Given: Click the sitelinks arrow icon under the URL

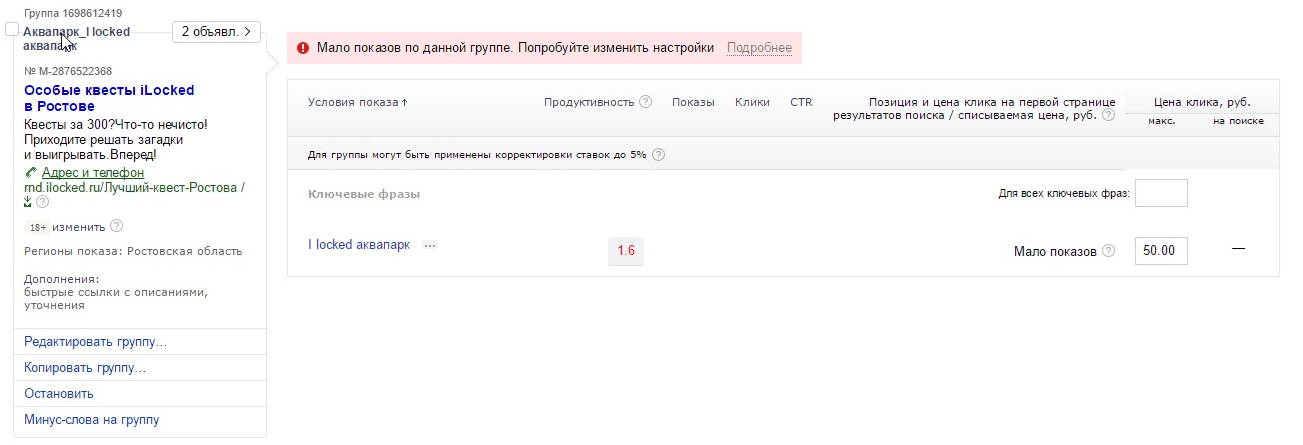Looking at the screenshot, I should [28, 201].
